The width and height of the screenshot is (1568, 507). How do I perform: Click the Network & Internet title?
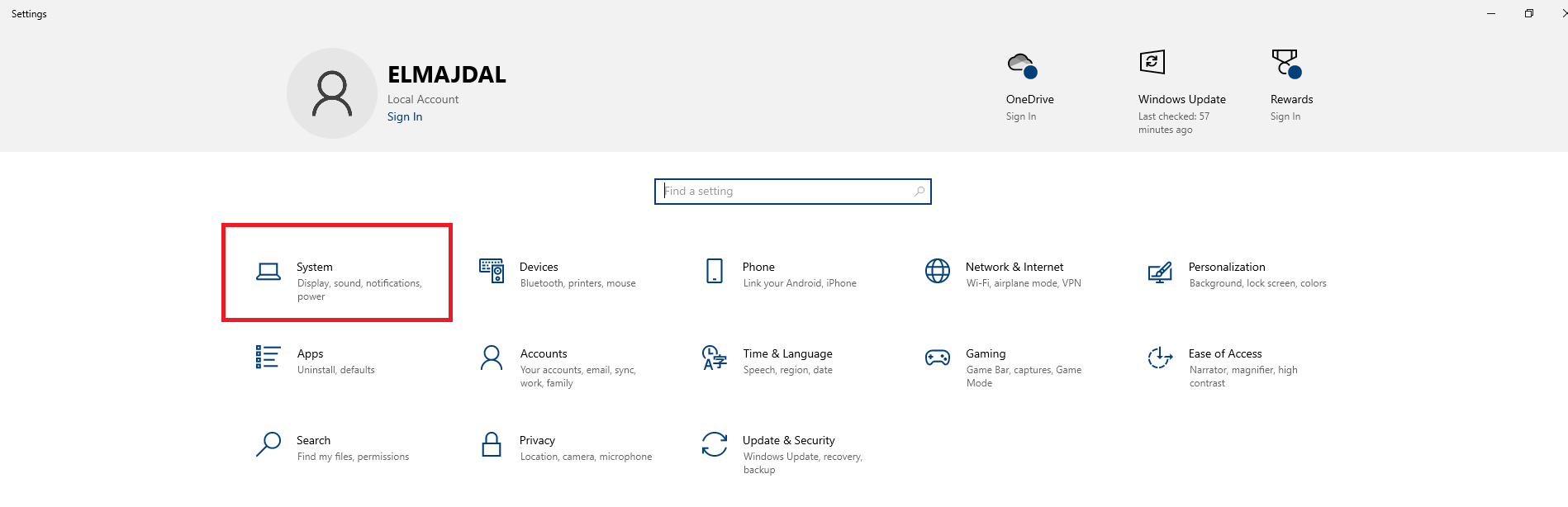(1014, 267)
